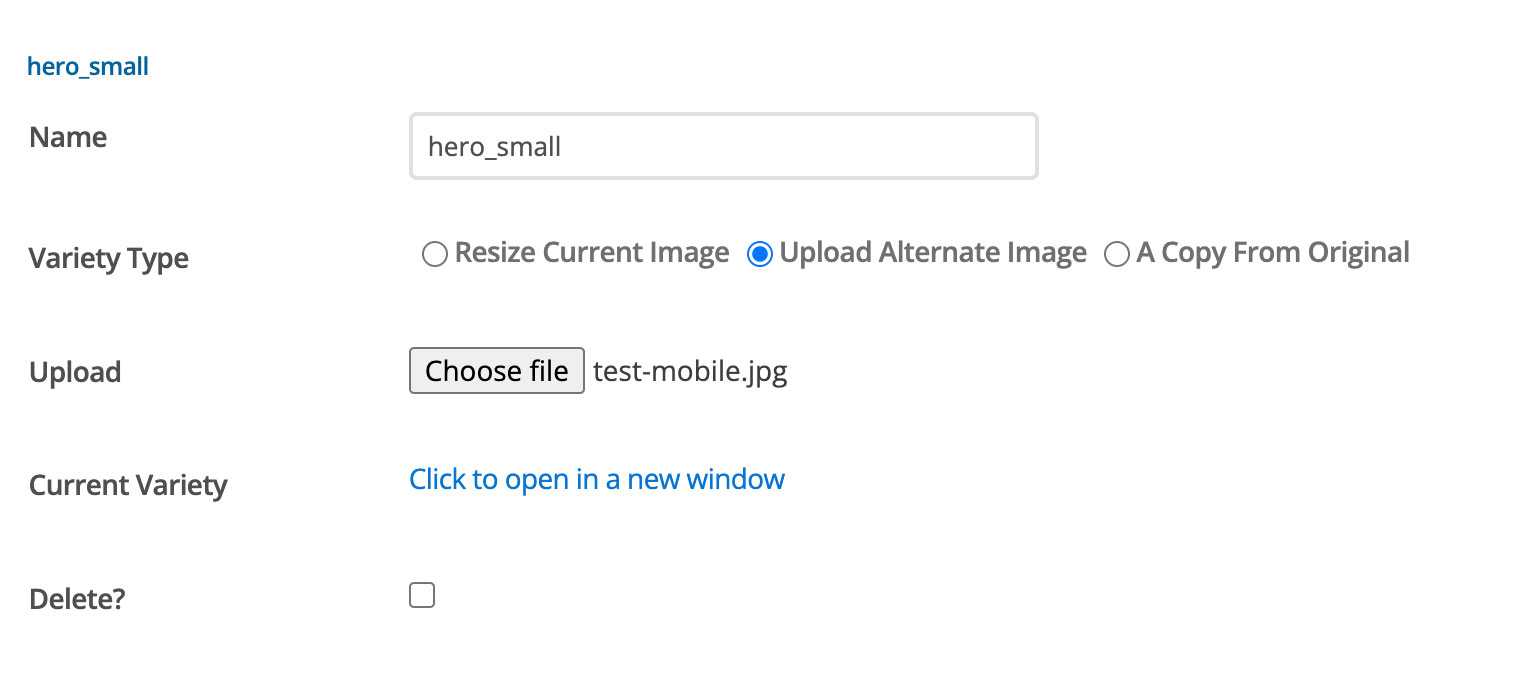Click the hero_small text inside the Name box
This screenshot has height=688, width=1514.
click(x=494, y=147)
